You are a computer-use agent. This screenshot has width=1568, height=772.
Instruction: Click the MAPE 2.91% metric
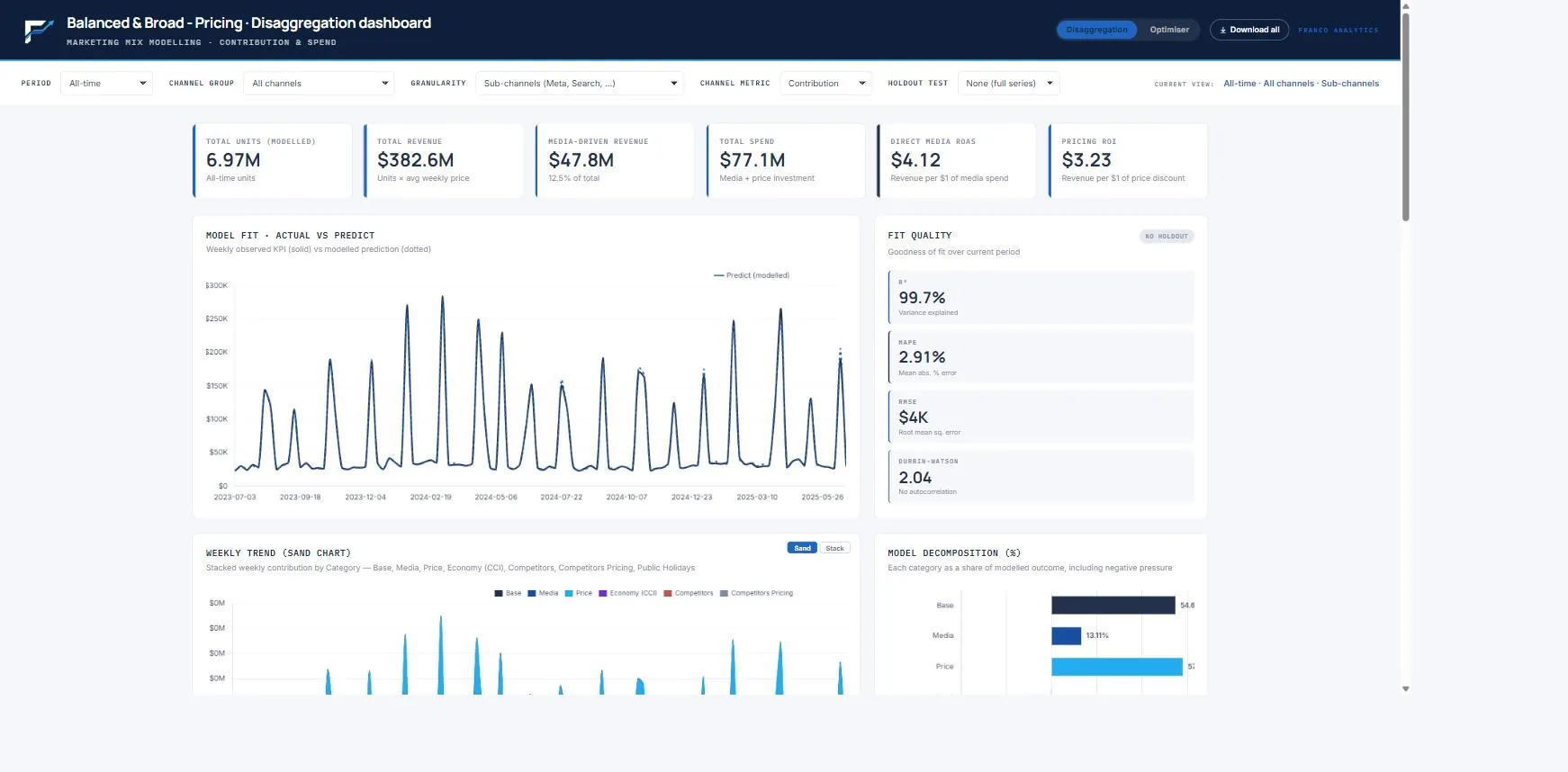(x=1041, y=357)
